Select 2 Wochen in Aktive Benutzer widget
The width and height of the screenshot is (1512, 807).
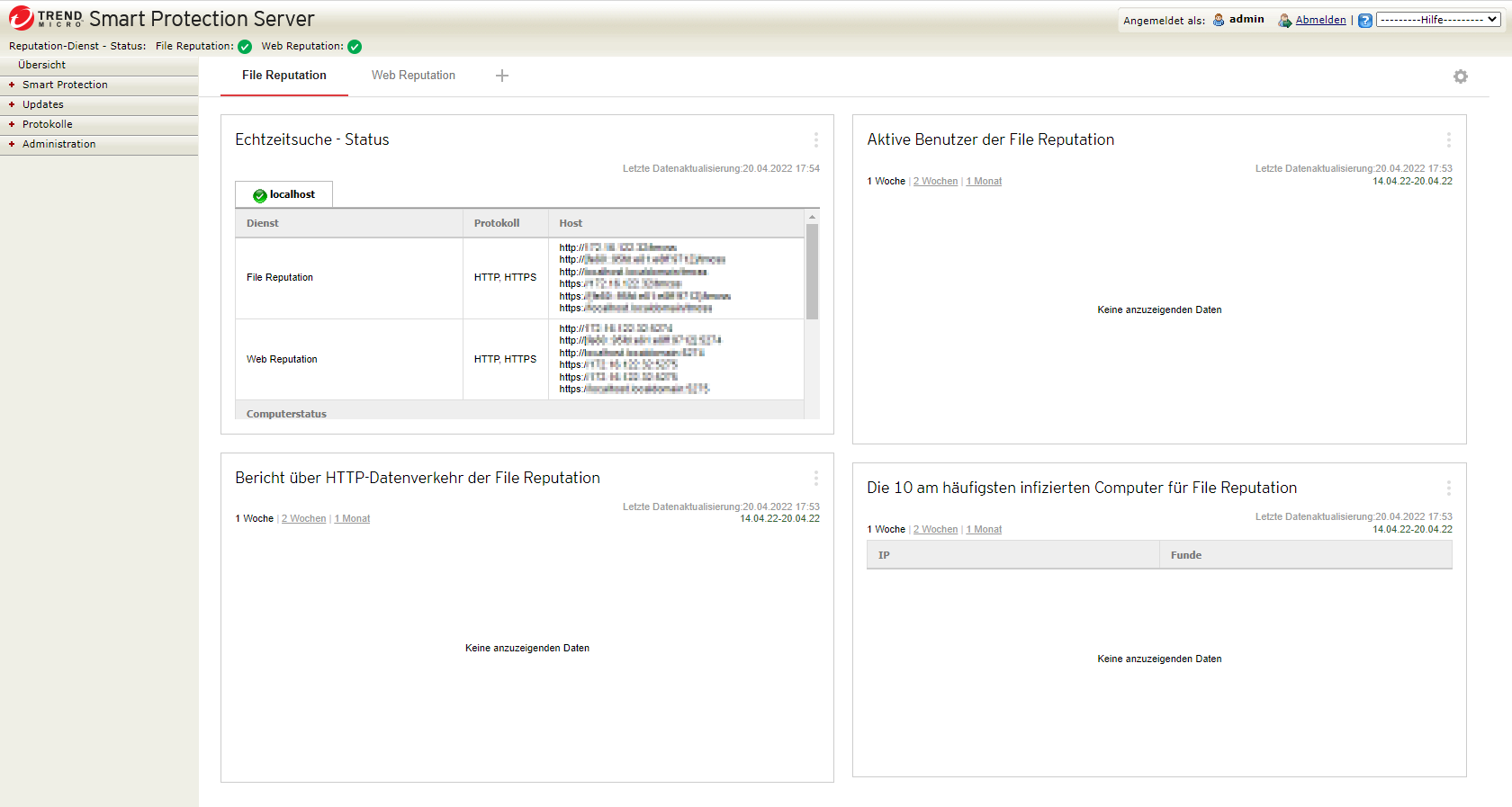[935, 182]
